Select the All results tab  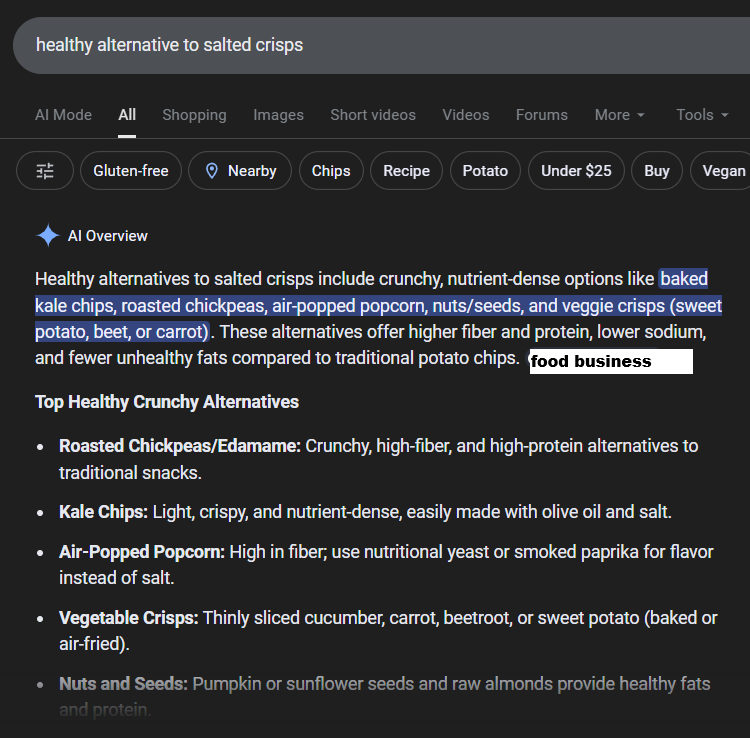[x=127, y=115]
